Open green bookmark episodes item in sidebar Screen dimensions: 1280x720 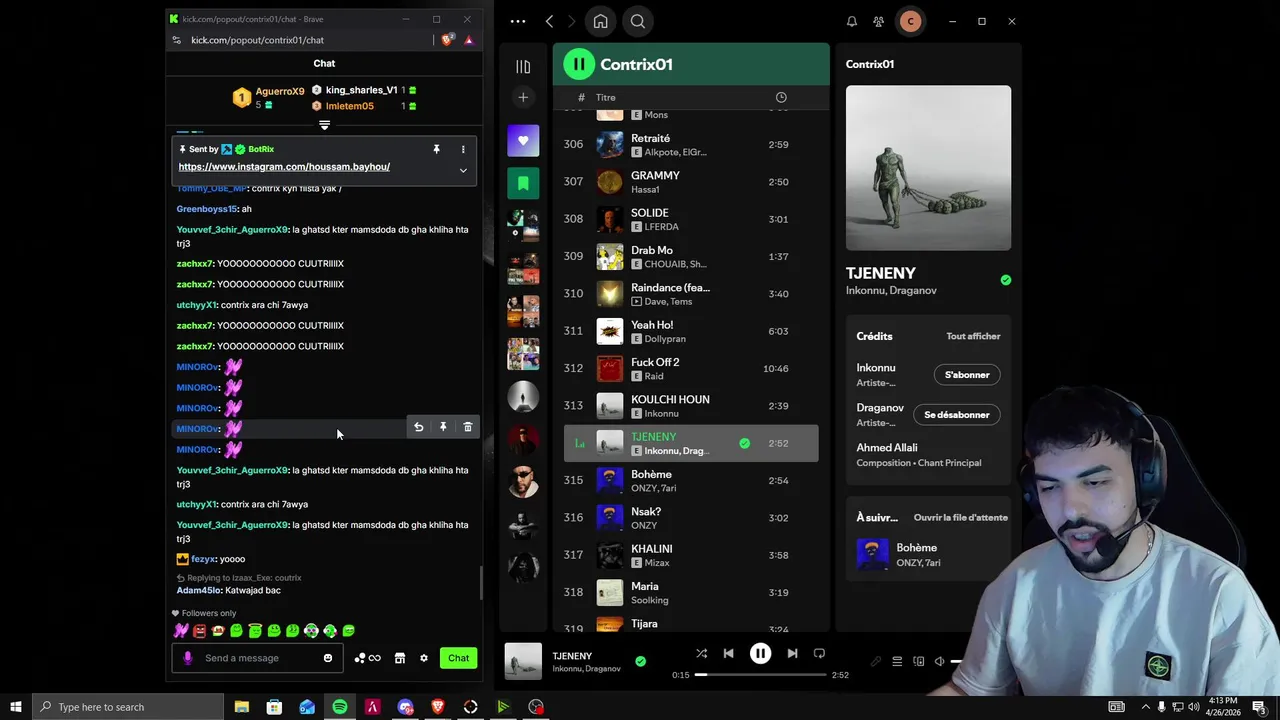point(523,183)
